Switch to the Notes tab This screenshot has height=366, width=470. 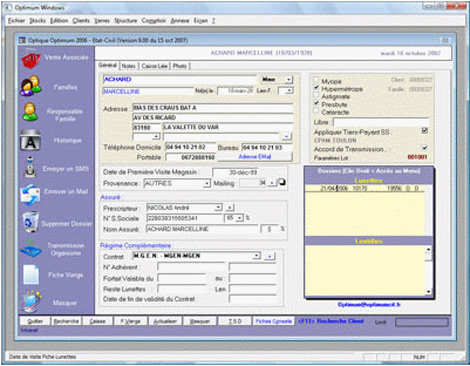pos(128,66)
